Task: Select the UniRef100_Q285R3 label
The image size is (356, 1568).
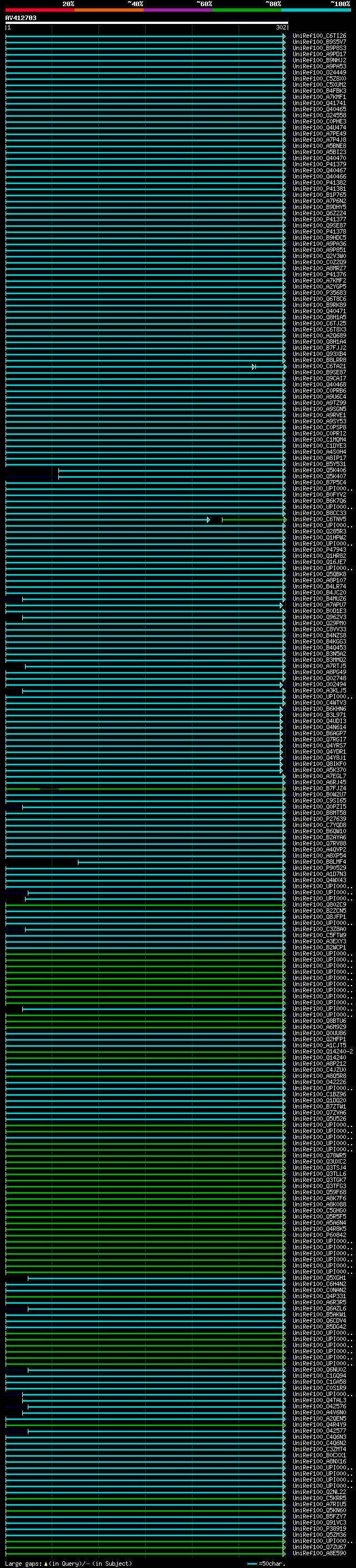Action: point(319,531)
